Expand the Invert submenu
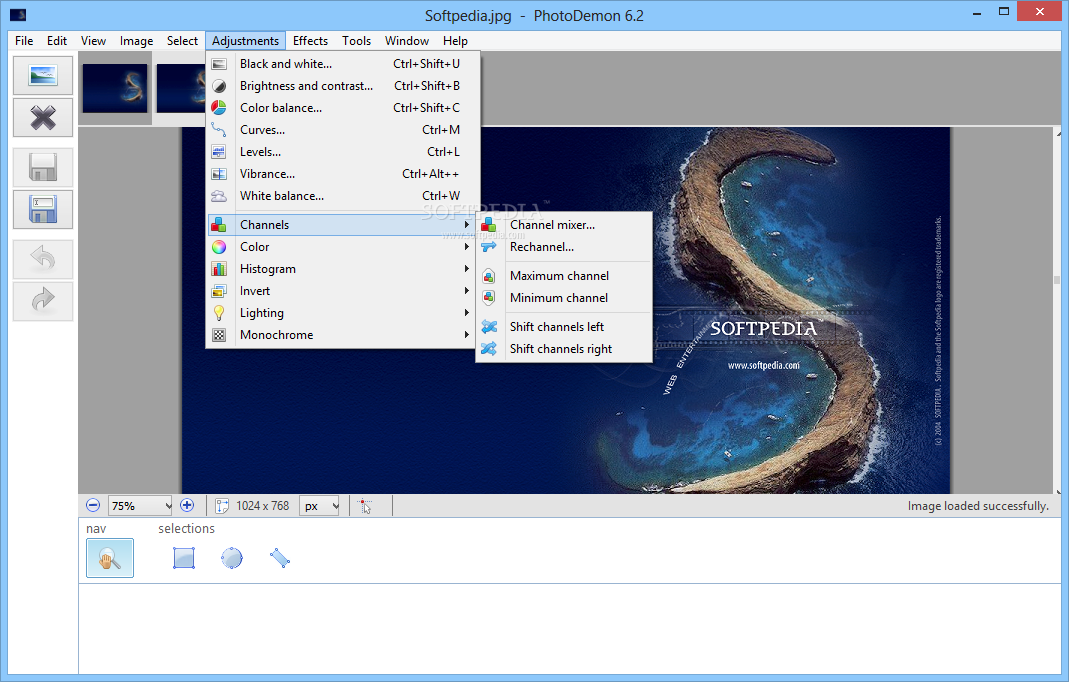 point(343,291)
